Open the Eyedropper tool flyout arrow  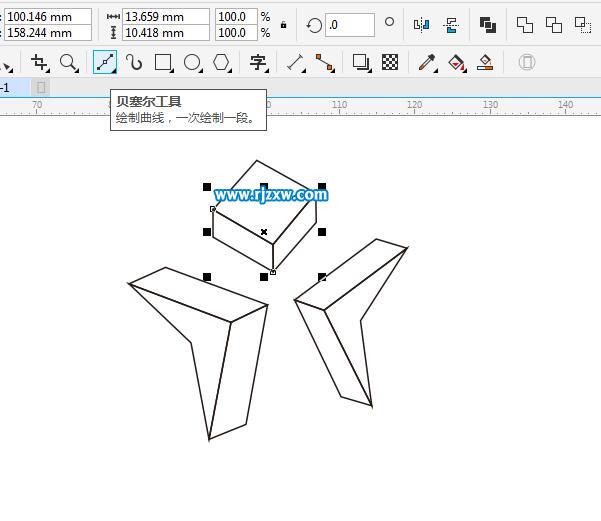point(436,70)
